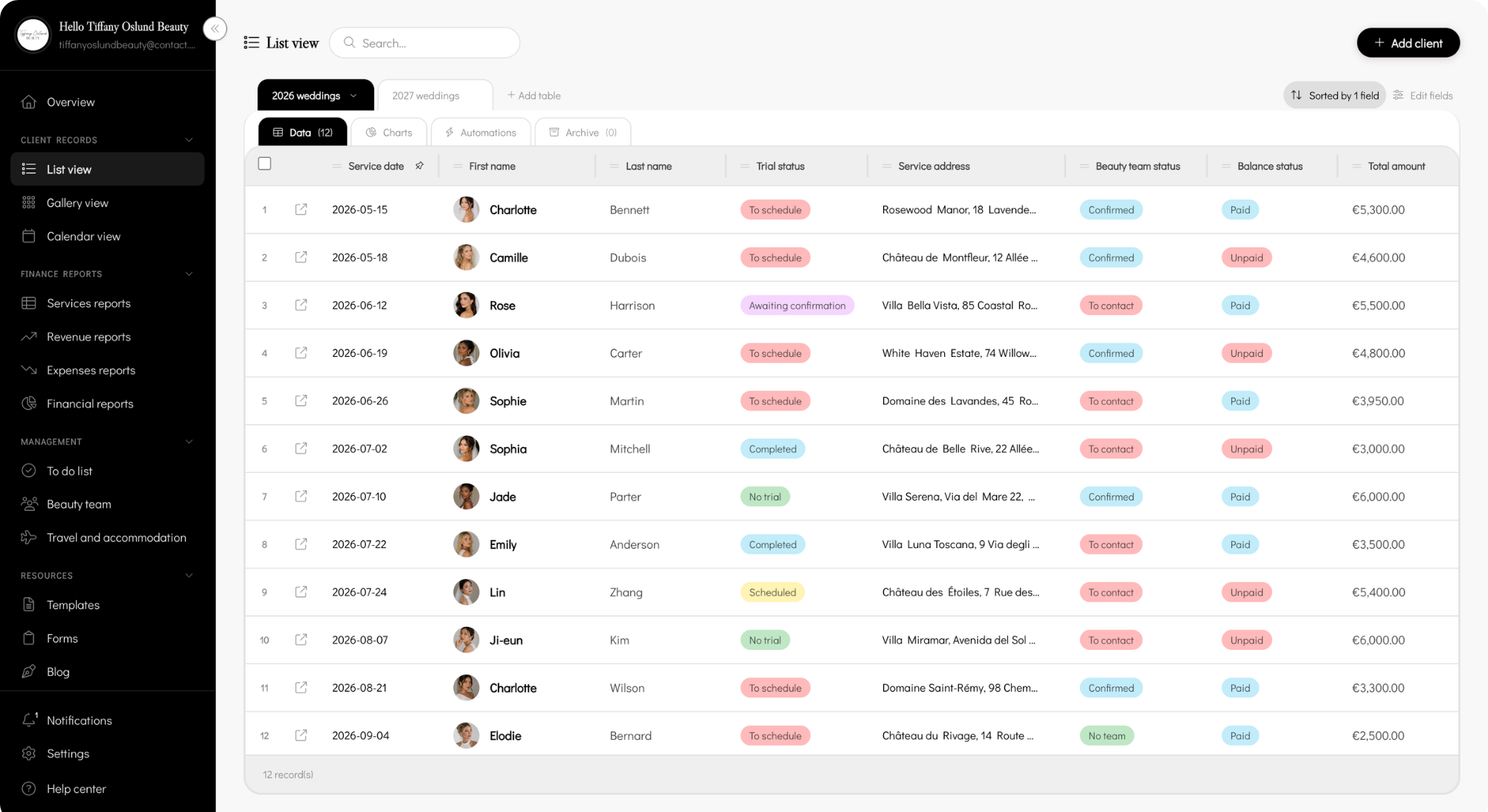Collapse the sidebar with the double-chevron button
This screenshot has width=1488, height=812.
(x=214, y=29)
